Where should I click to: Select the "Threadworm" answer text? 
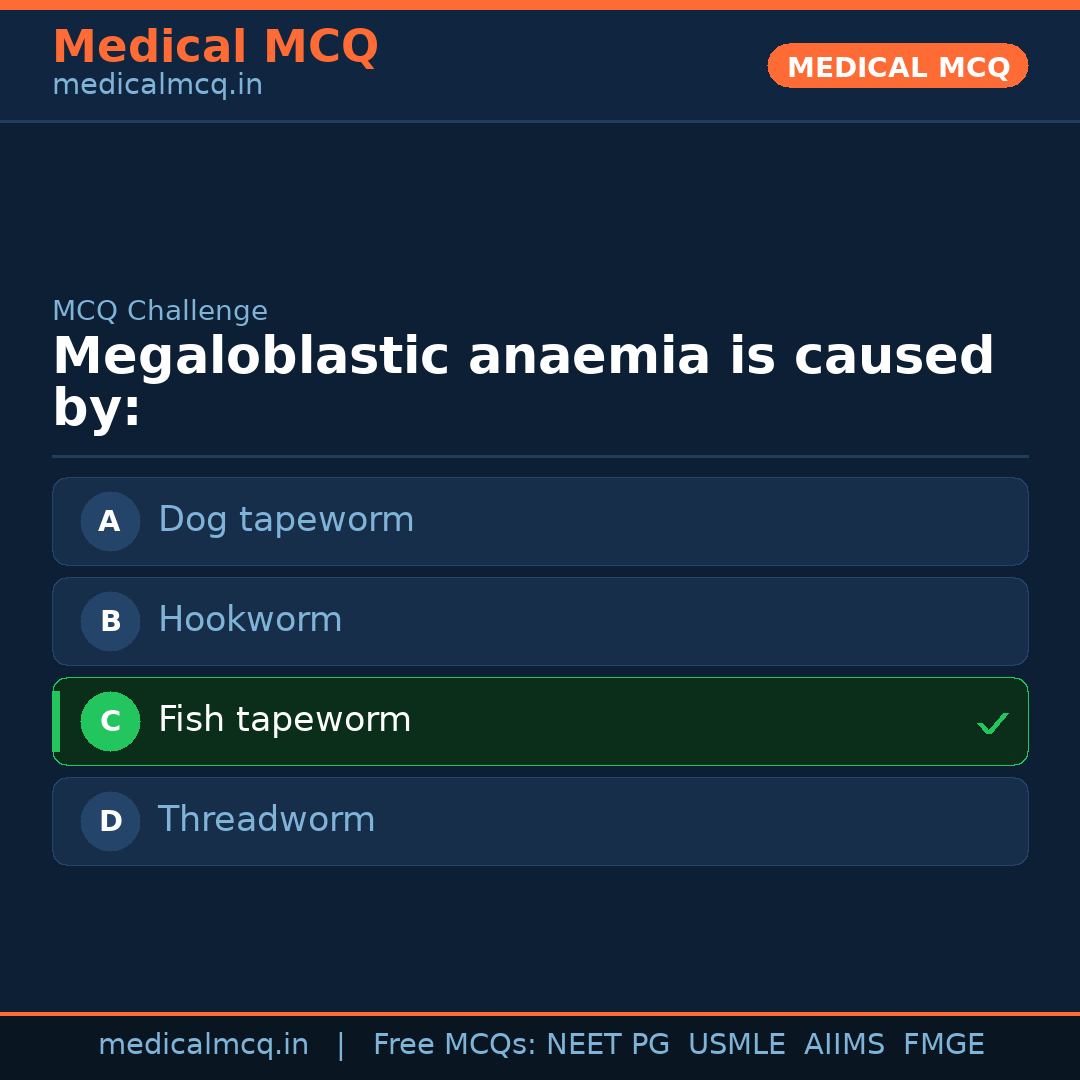point(266,820)
